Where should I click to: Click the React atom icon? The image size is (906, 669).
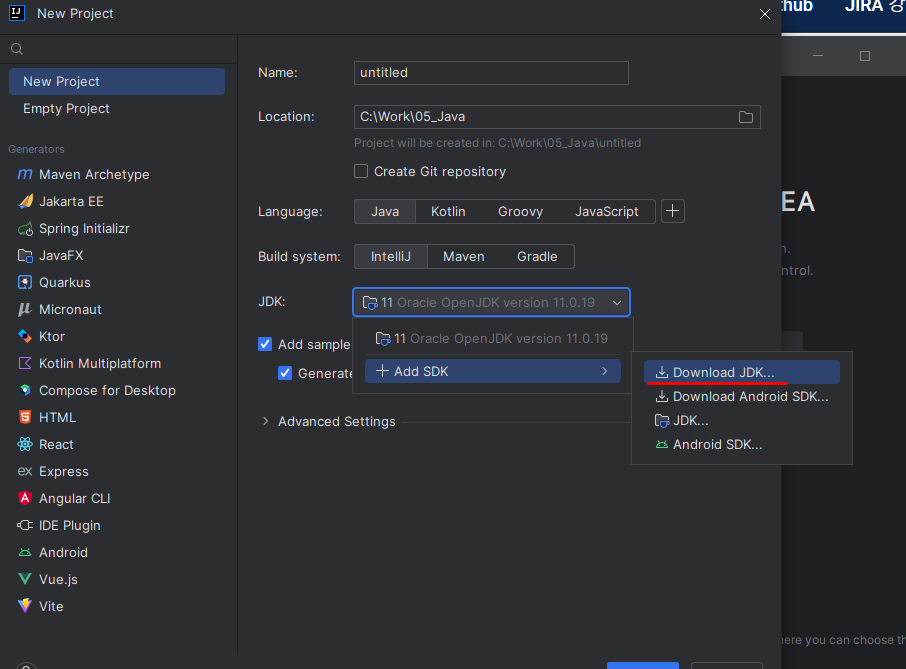pyautogui.click(x=25, y=444)
